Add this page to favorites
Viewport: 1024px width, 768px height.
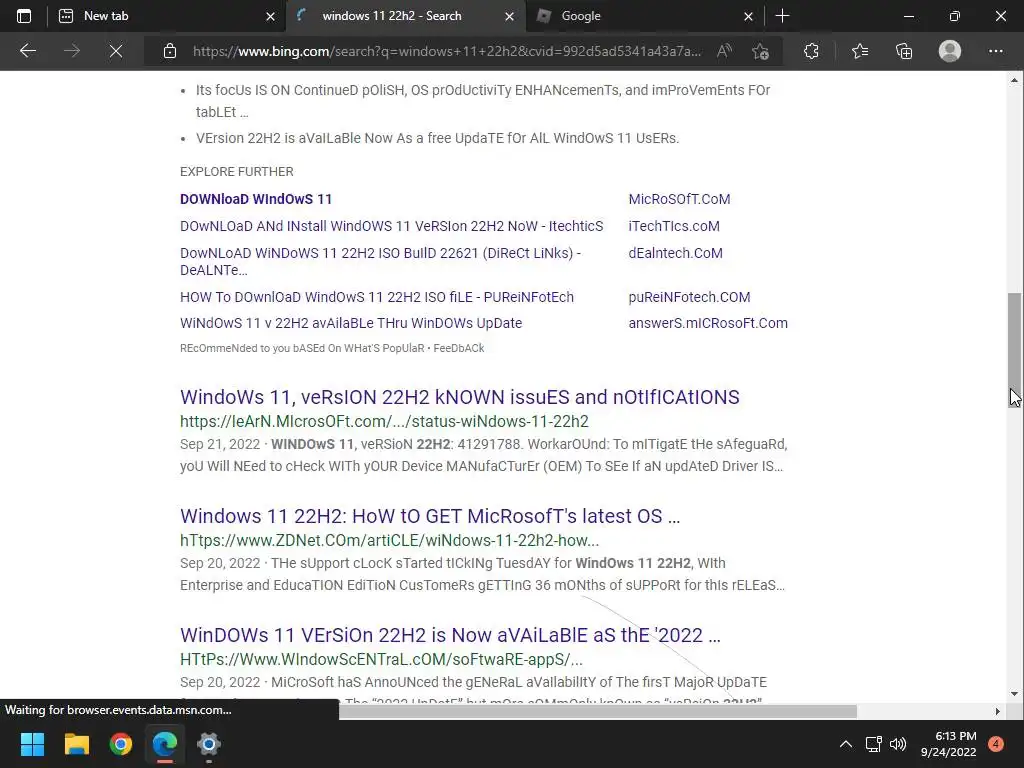(x=760, y=51)
